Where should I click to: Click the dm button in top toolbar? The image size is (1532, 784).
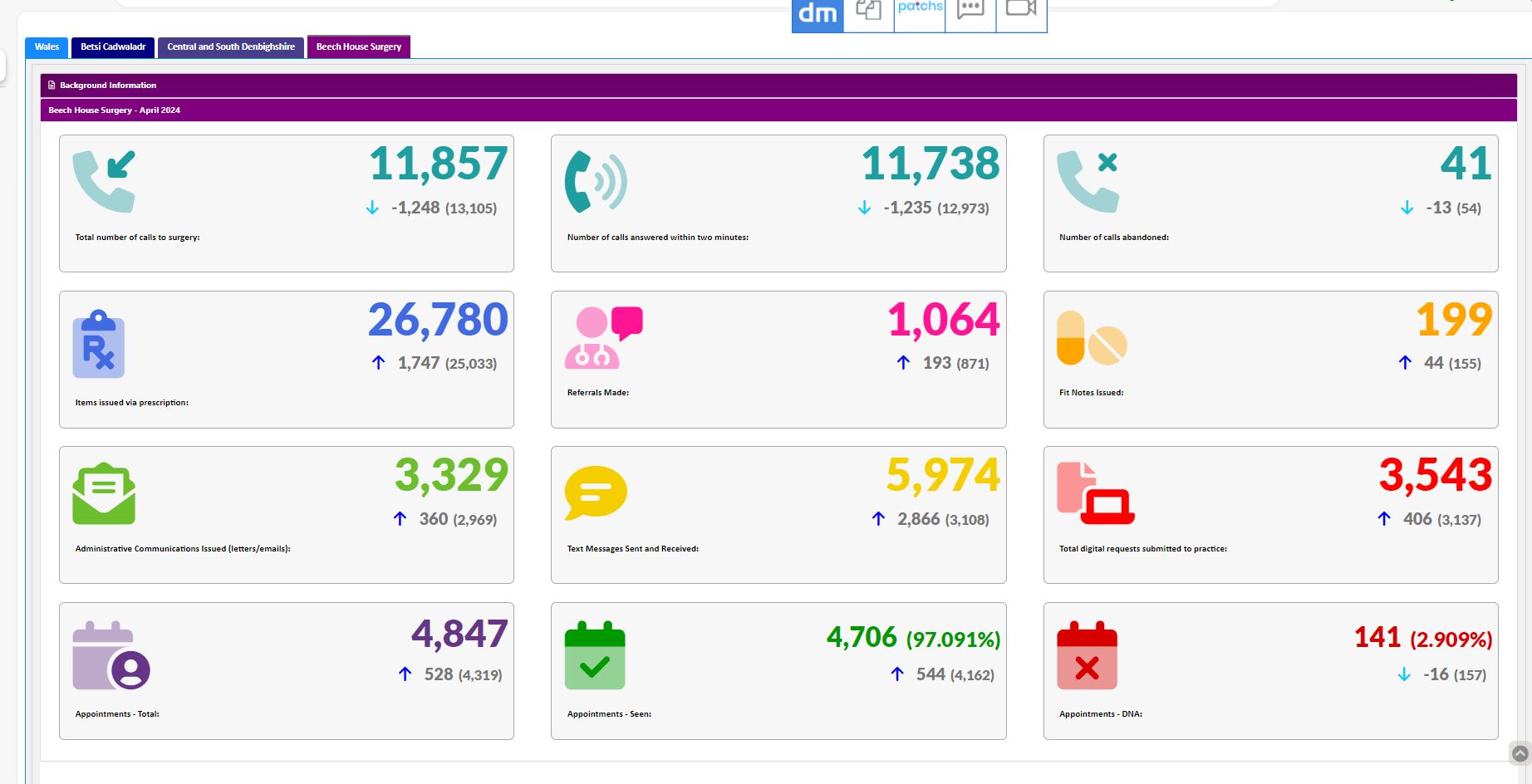(x=818, y=14)
